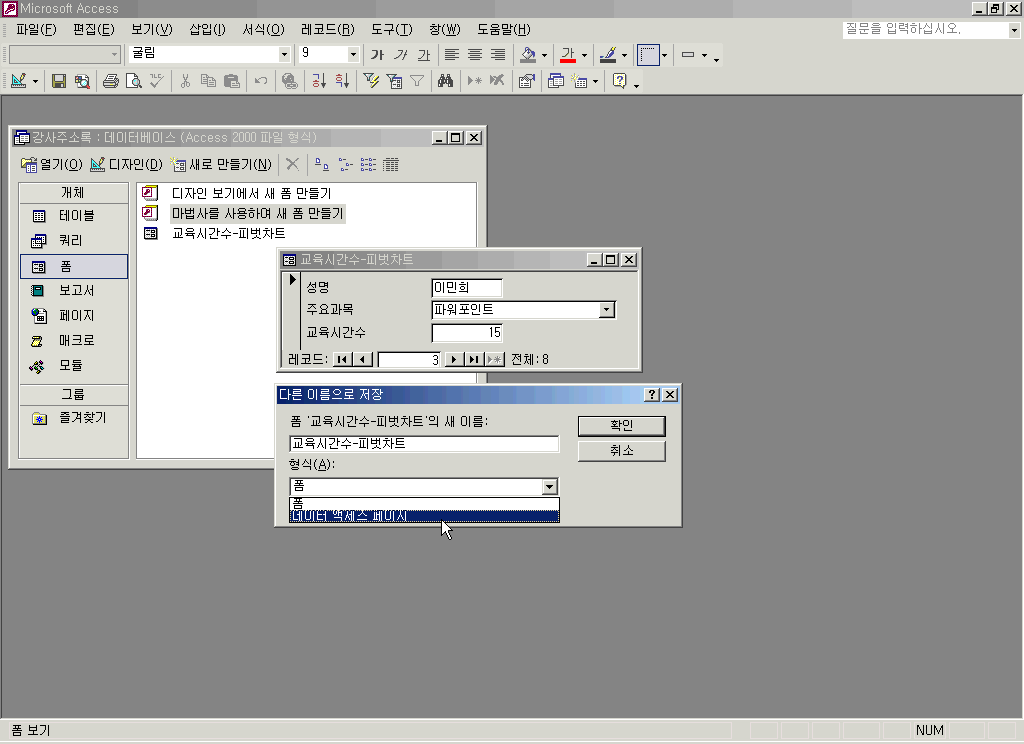Click the Filter by Selection icon
Image resolution: width=1024 pixels, height=744 pixels.
coord(371,81)
